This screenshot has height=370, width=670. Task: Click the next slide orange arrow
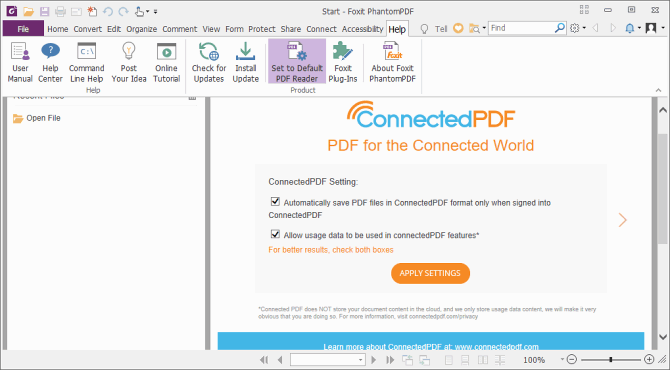coord(623,220)
